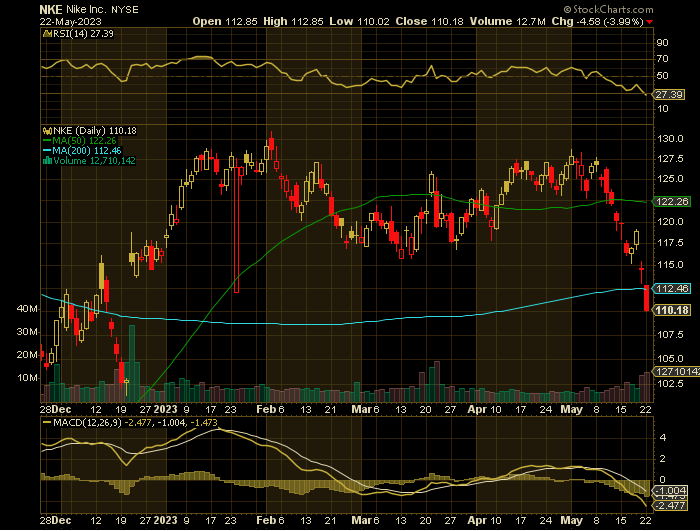
Task: Click the tallest green volume bar in December
Action: click(132, 363)
